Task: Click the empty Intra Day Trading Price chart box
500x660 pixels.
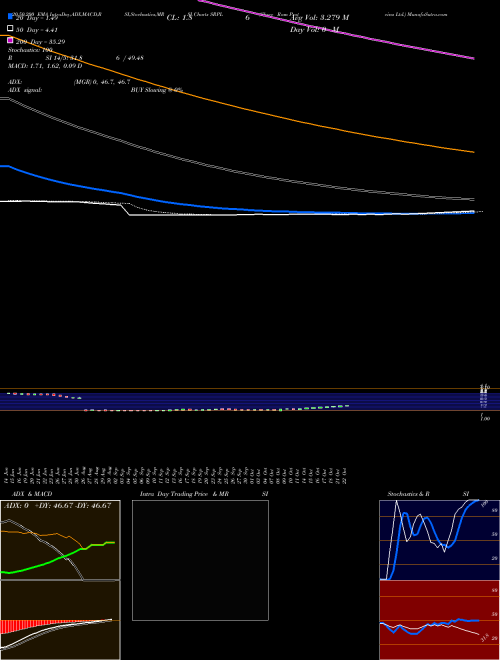Action: click(x=200, y=560)
